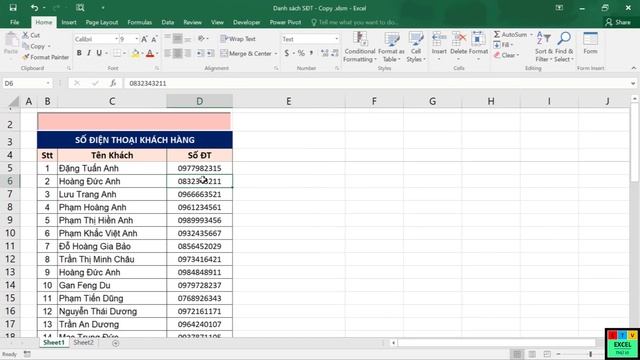Expand the formula bar
640x360 pixels.
633,83
